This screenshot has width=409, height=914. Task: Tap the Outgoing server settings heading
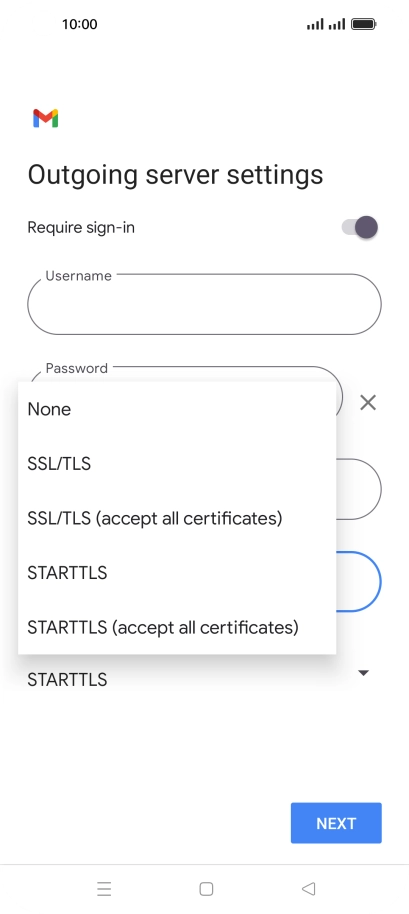(x=175, y=175)
